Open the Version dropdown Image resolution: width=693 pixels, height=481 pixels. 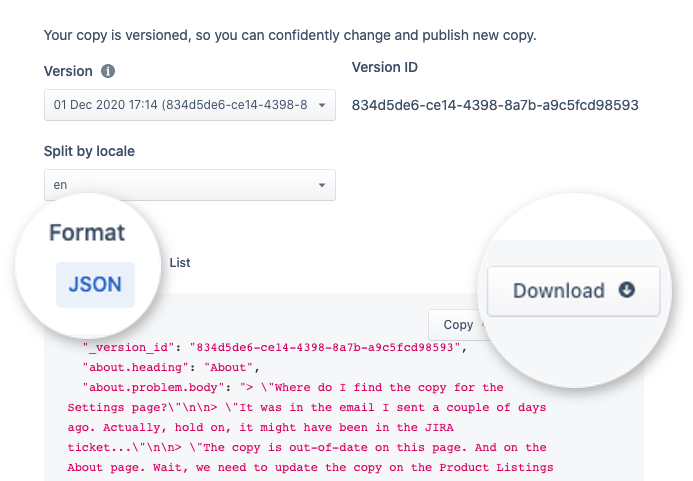[x=189, y=105]
